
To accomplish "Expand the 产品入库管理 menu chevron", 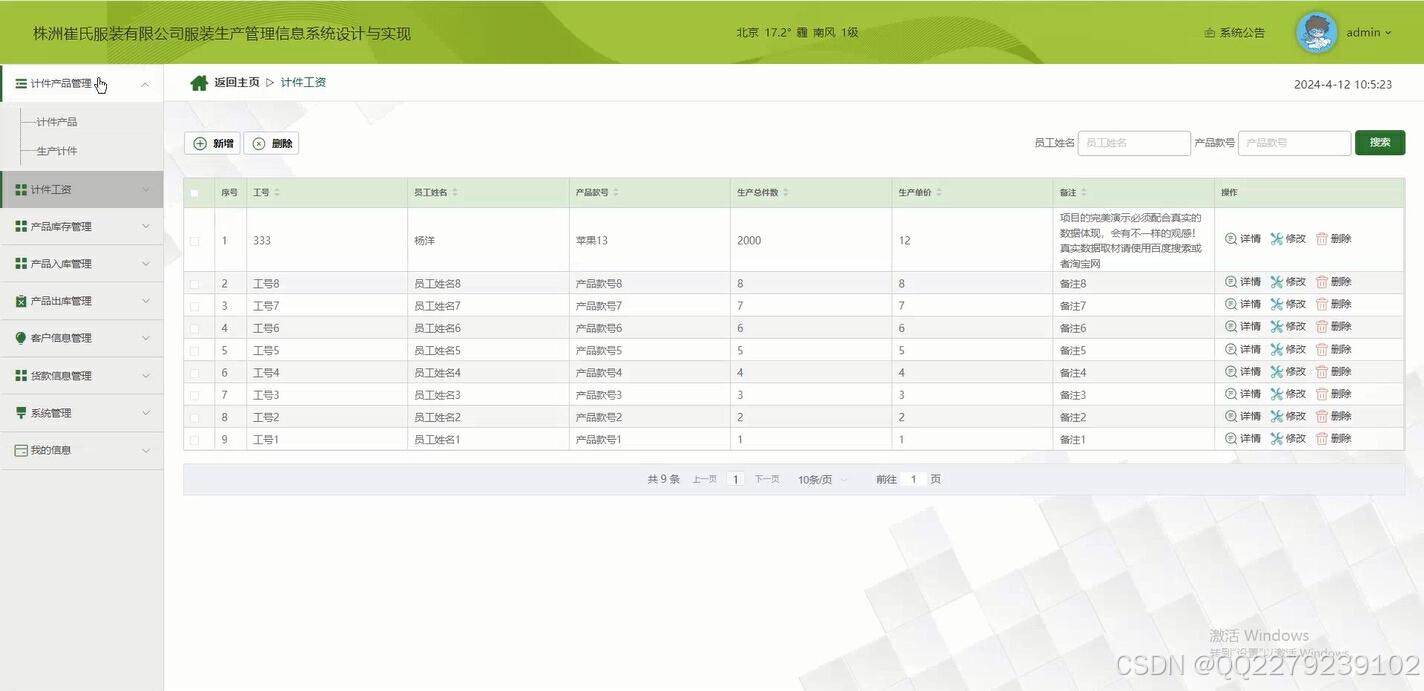I will (146, 263).
